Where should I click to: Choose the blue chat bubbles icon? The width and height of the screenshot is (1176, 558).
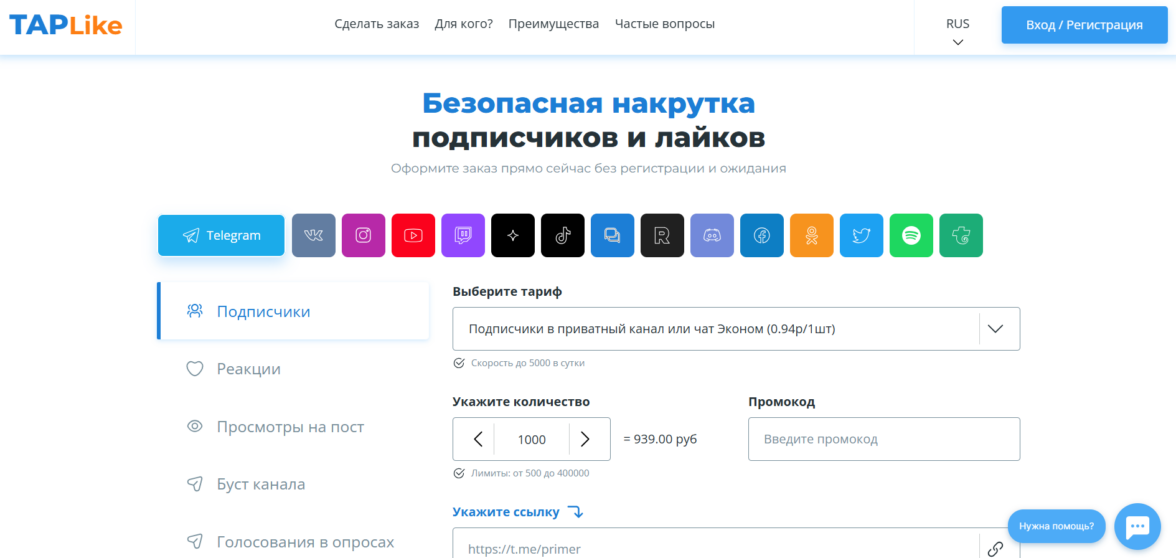tap(613, 236)
